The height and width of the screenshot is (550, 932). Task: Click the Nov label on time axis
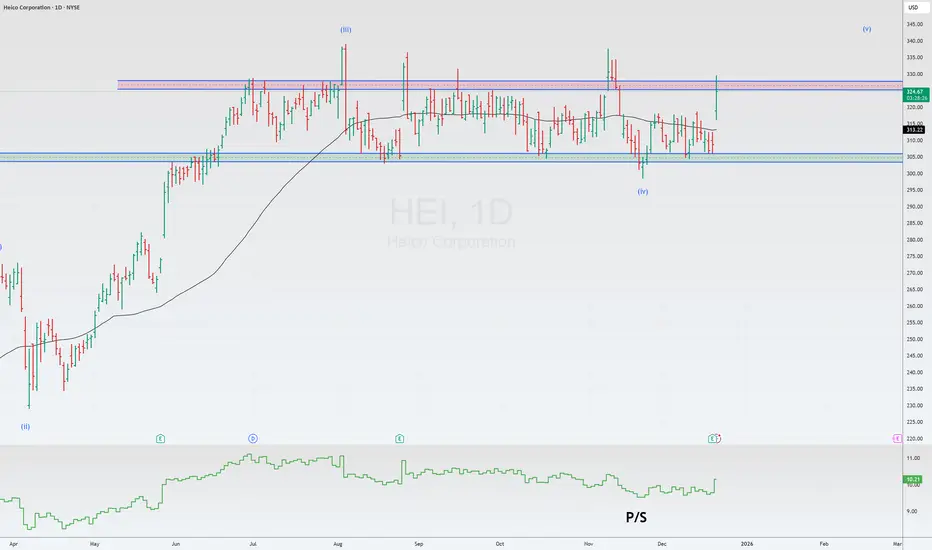coord(588,544)
